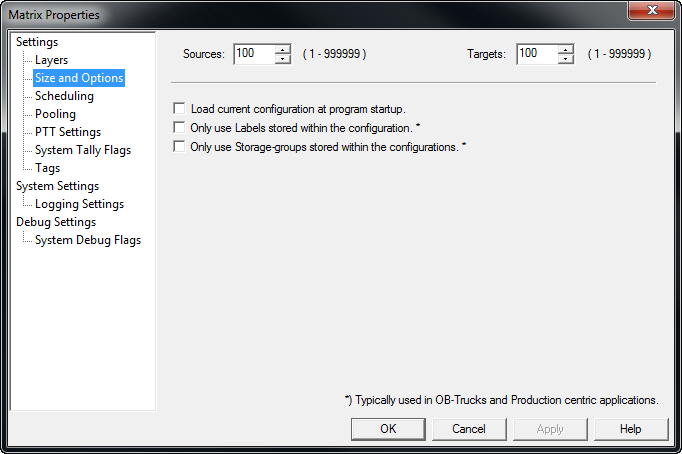Click the Debug Settings category
Viewport: 682px width, 454px height.
click(56, 222)
